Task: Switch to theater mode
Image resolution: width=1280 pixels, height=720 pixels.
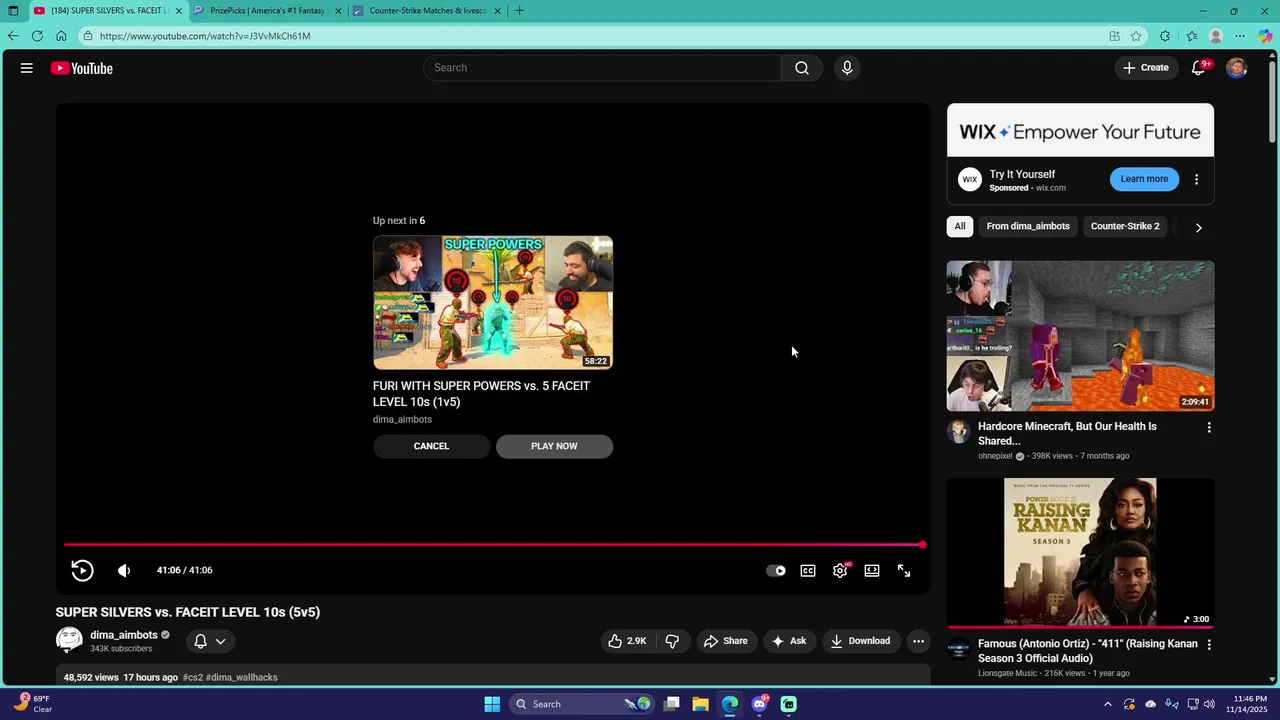Action: coord(872,571)
